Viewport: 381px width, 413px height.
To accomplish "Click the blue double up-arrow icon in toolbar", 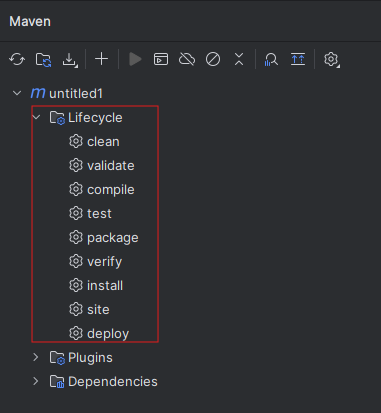I will click(x=298, y=59).
